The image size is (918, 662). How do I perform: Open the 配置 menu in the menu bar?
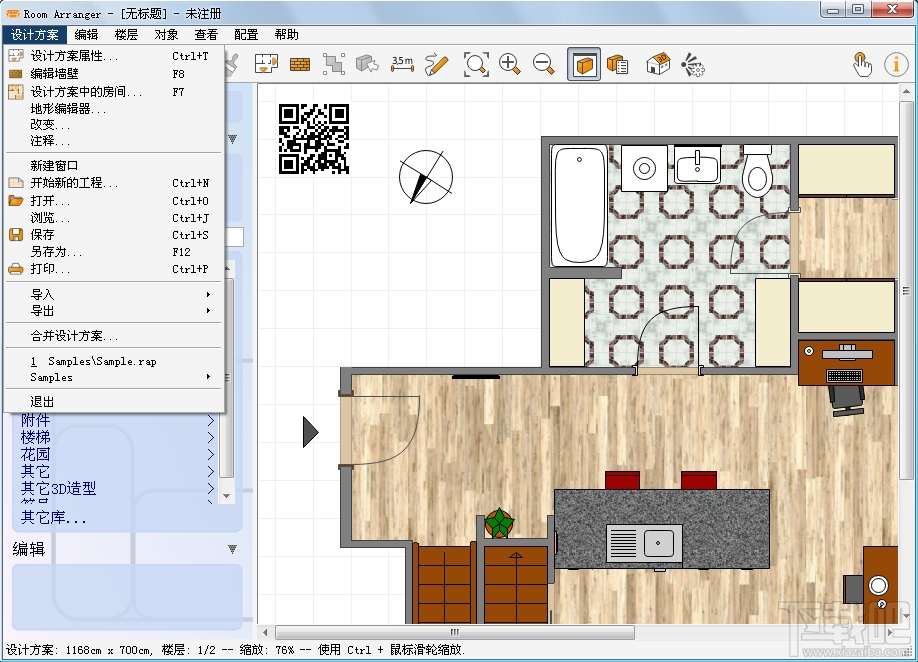pos(246,34)
